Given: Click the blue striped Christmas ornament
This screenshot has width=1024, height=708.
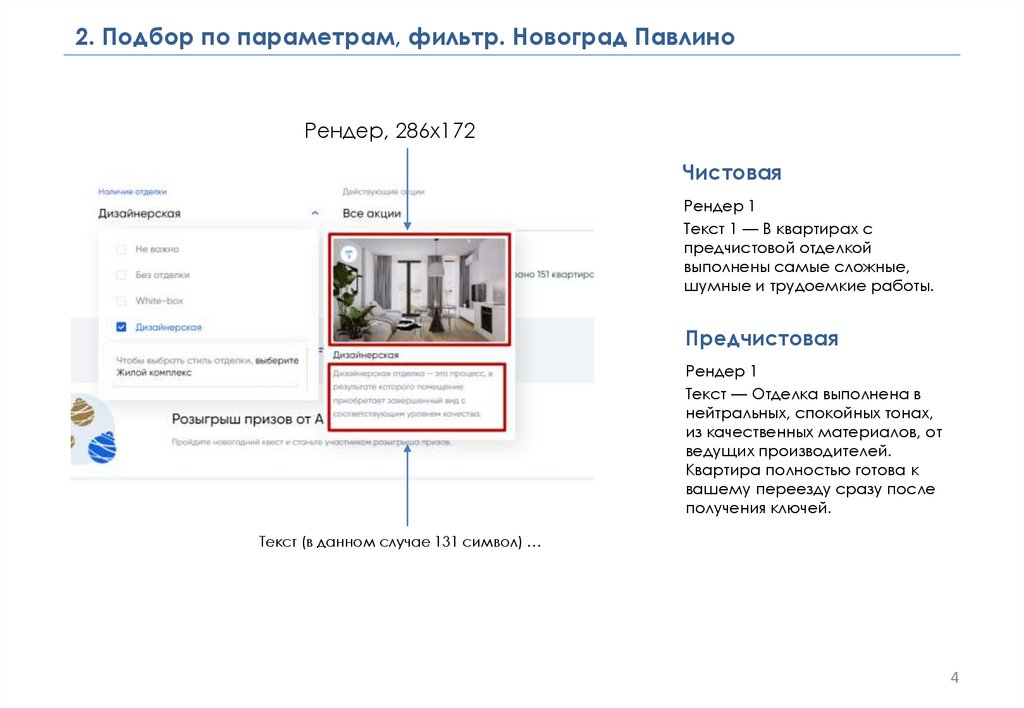Looking at the screenshot, I should pyautogui.click(x=101, y=447).
